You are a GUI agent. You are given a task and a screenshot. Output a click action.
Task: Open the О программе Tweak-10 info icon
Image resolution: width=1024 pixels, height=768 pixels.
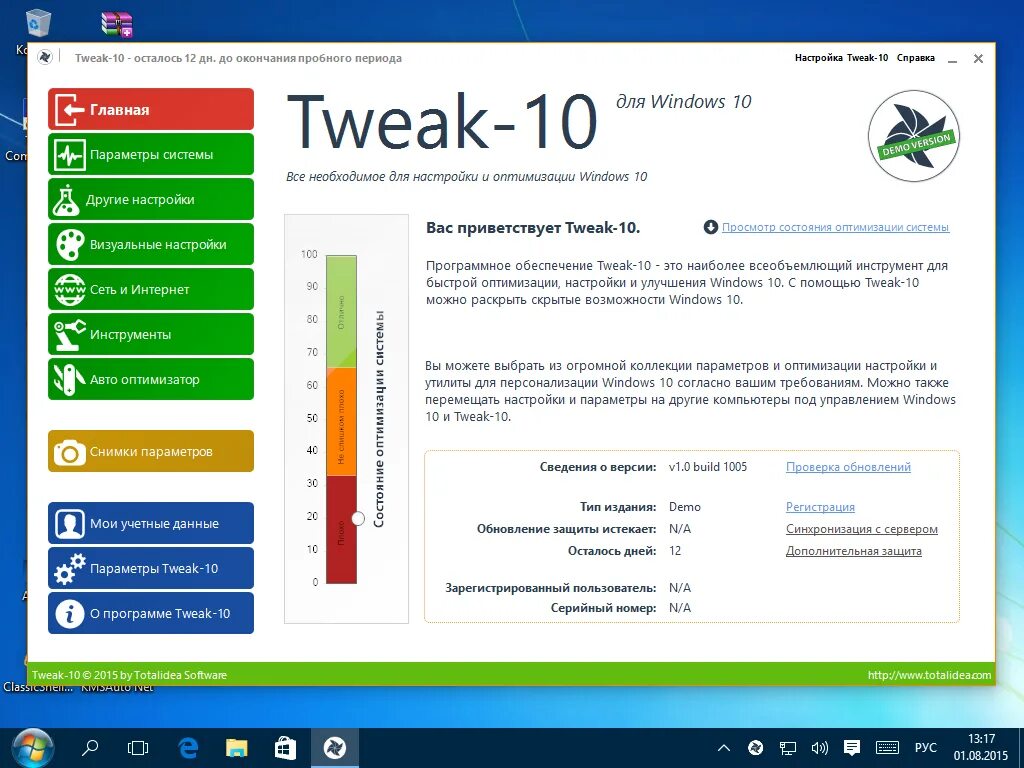[x=69, y=613]
